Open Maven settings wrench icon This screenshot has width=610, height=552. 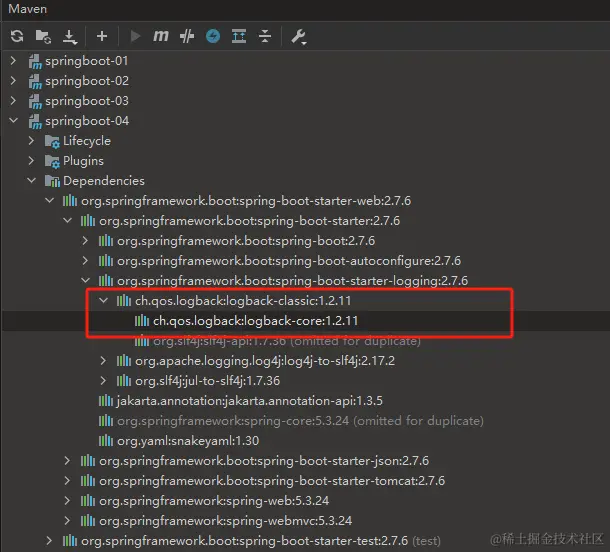(298, 37)
